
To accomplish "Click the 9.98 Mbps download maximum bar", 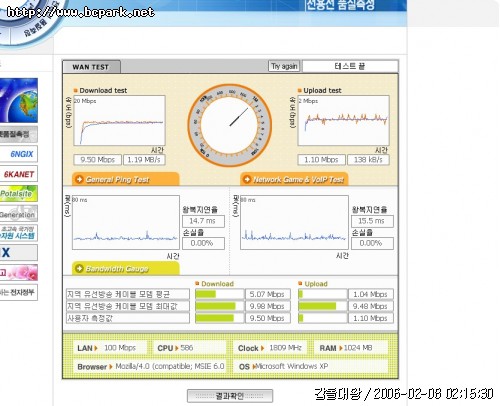I will pyautogui.click(x=219, y=306).
